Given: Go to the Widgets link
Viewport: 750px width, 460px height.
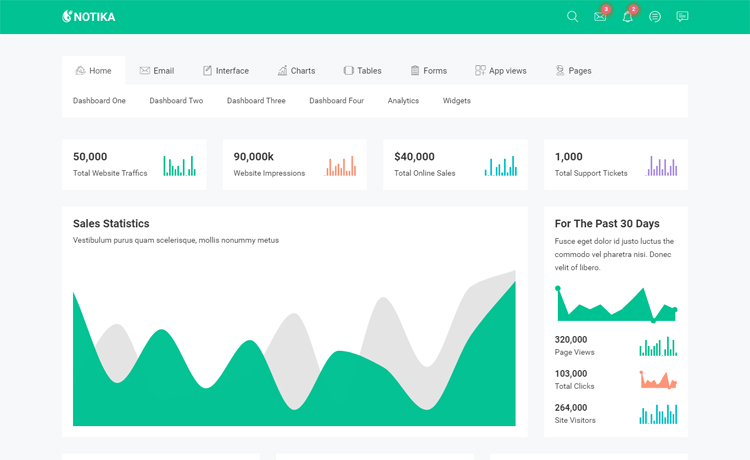Looking at the screenshot, I should point(456,101).
